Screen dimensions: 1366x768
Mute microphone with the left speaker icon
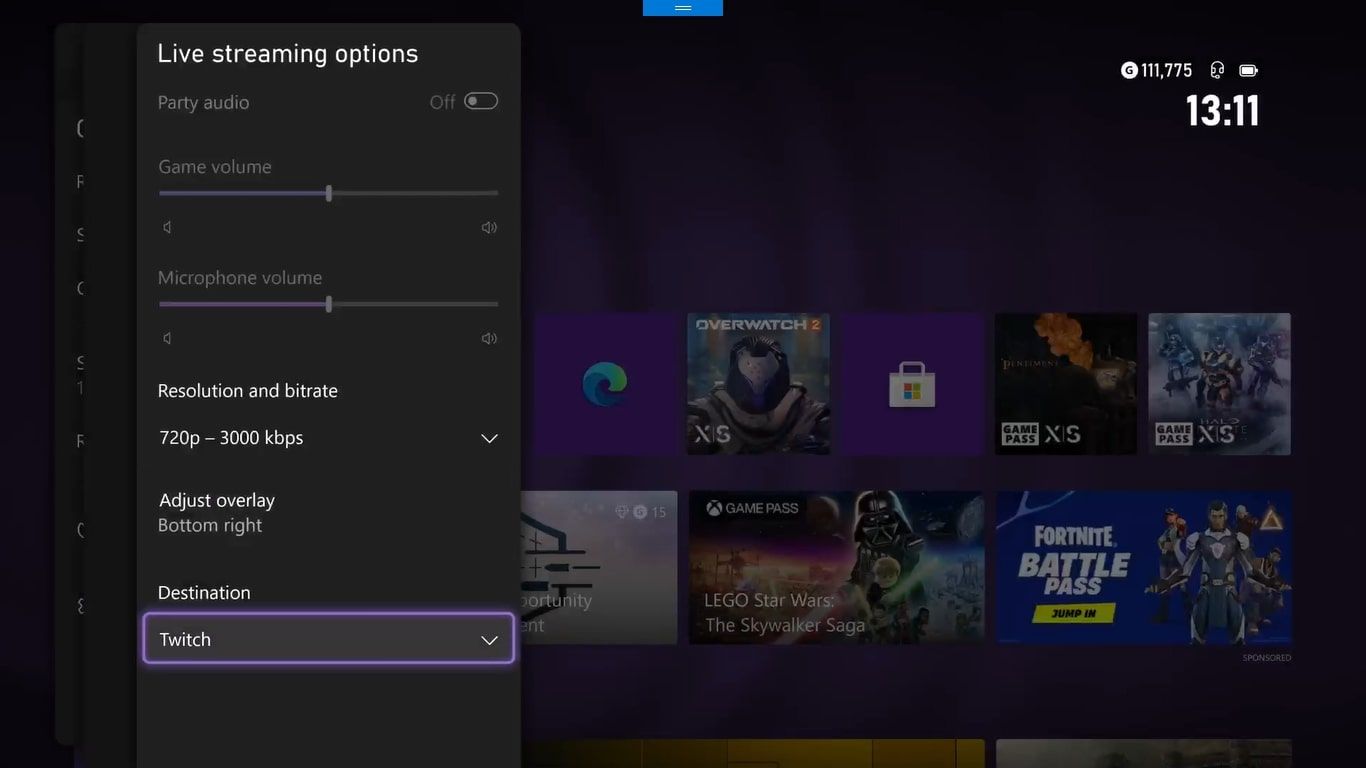167,337
